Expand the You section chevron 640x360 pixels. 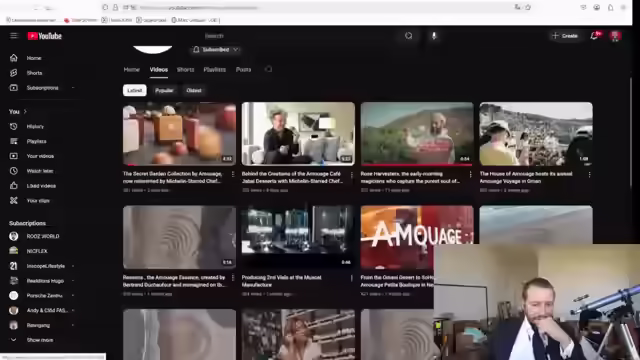pos(25,111)
